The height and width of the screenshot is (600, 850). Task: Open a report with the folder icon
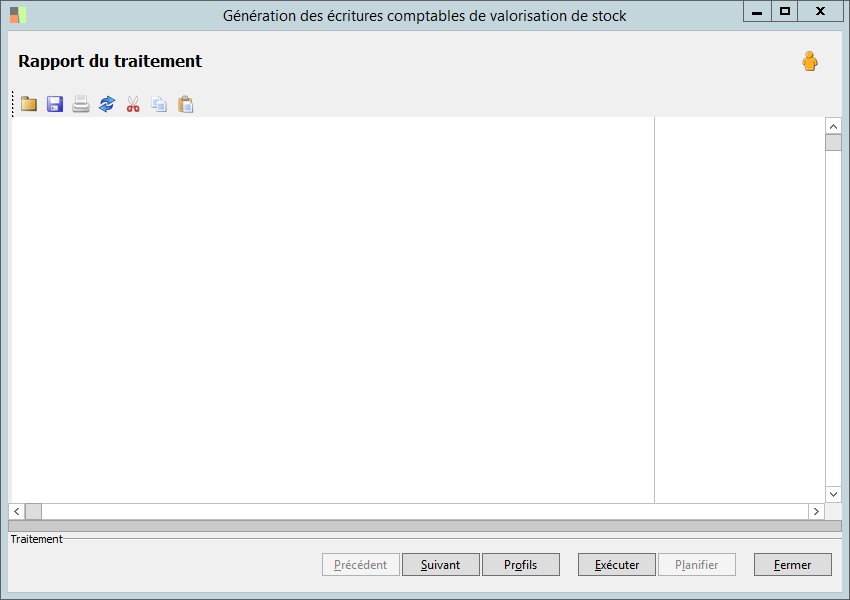(x=29, y=104)
